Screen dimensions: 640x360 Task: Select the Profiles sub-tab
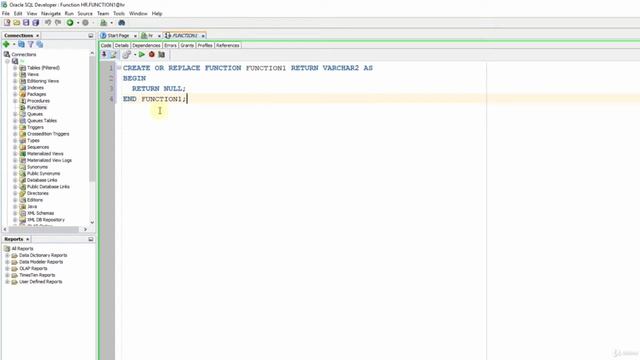pyautogui.click(x=205, y=45)
